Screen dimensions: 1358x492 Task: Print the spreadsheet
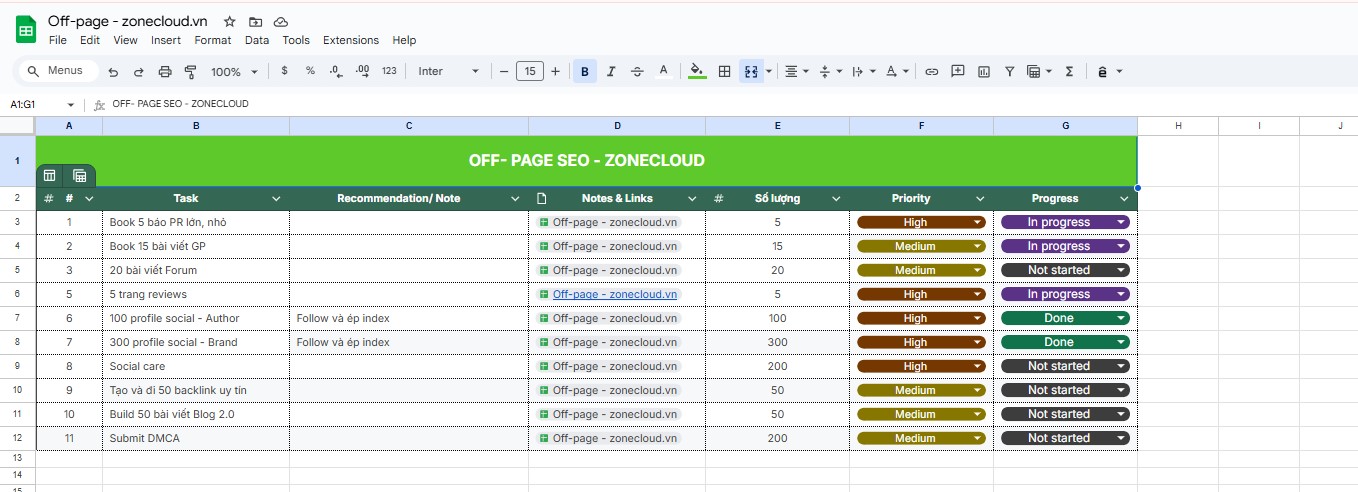(165, 71)
